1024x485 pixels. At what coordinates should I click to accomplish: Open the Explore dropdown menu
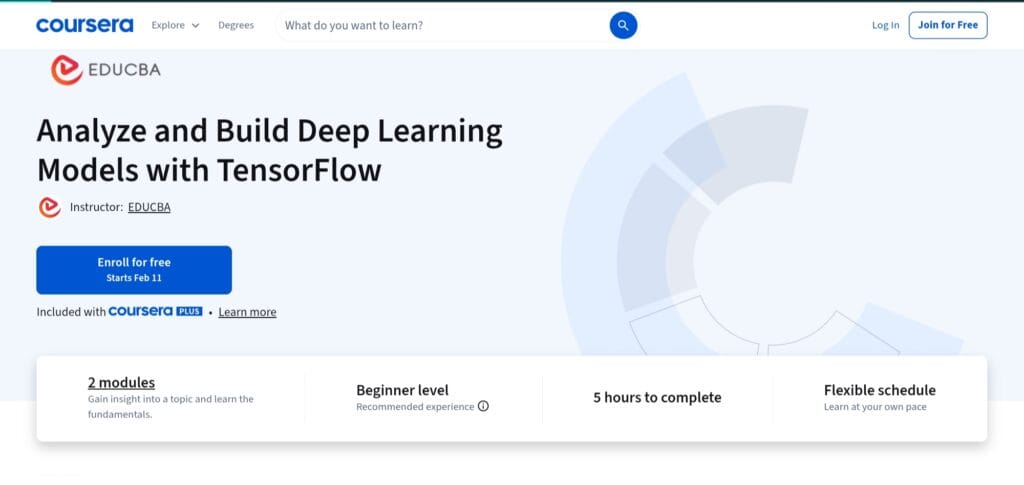click(x=175, y=25)
